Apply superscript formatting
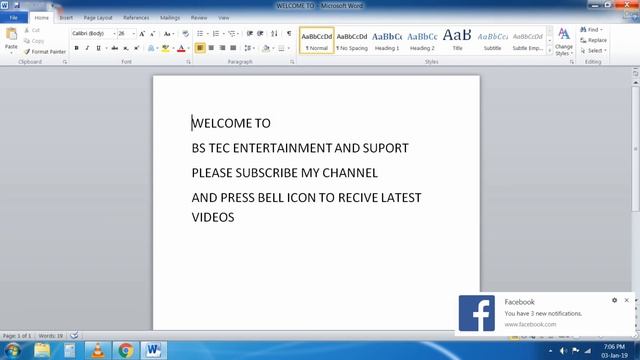Viewport: 640px width, 360px height. point(137,48)
